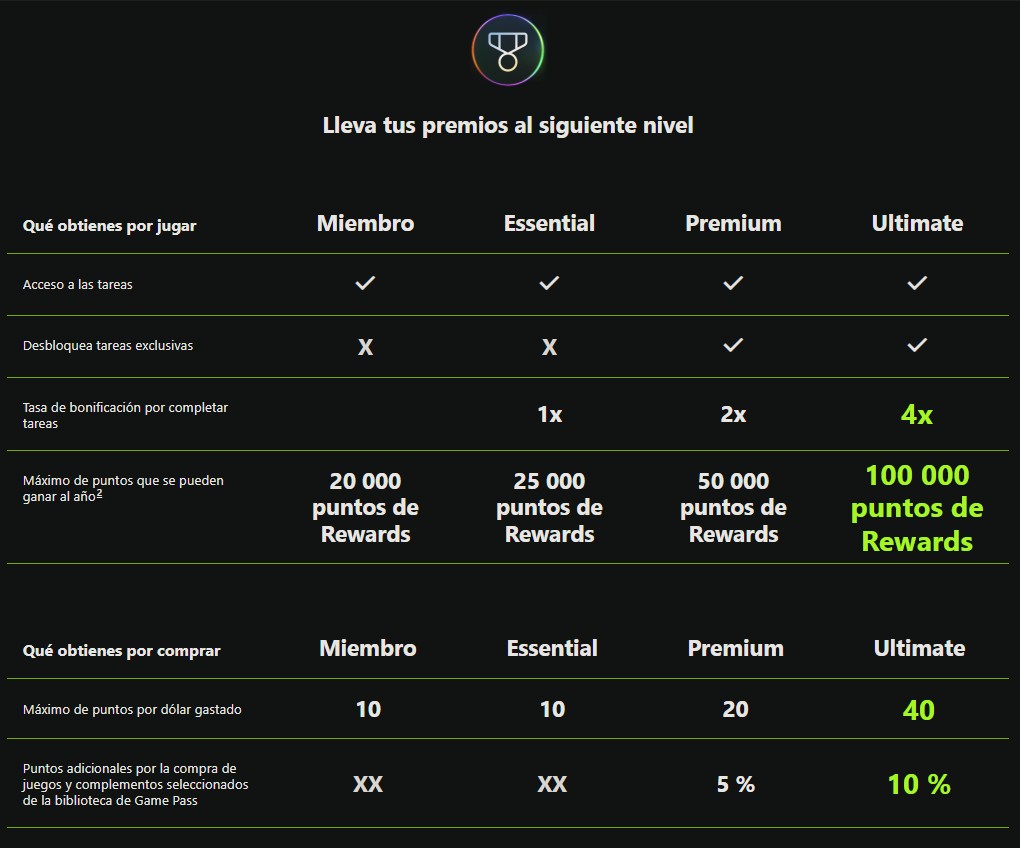Click the Miembro X for exclusive tasks

pyautogui.click(x=365, y=347)
